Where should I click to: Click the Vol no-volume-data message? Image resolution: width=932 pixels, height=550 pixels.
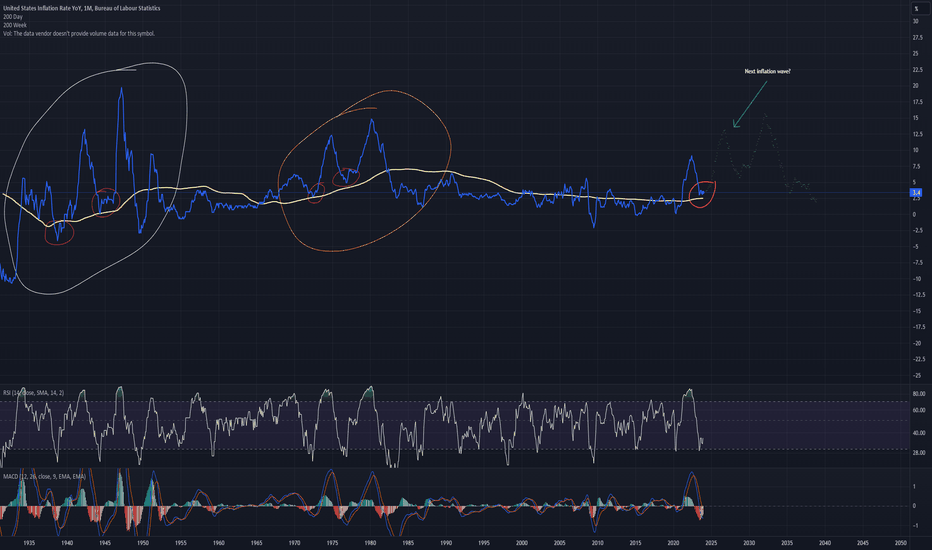click(x=78, y=33)
